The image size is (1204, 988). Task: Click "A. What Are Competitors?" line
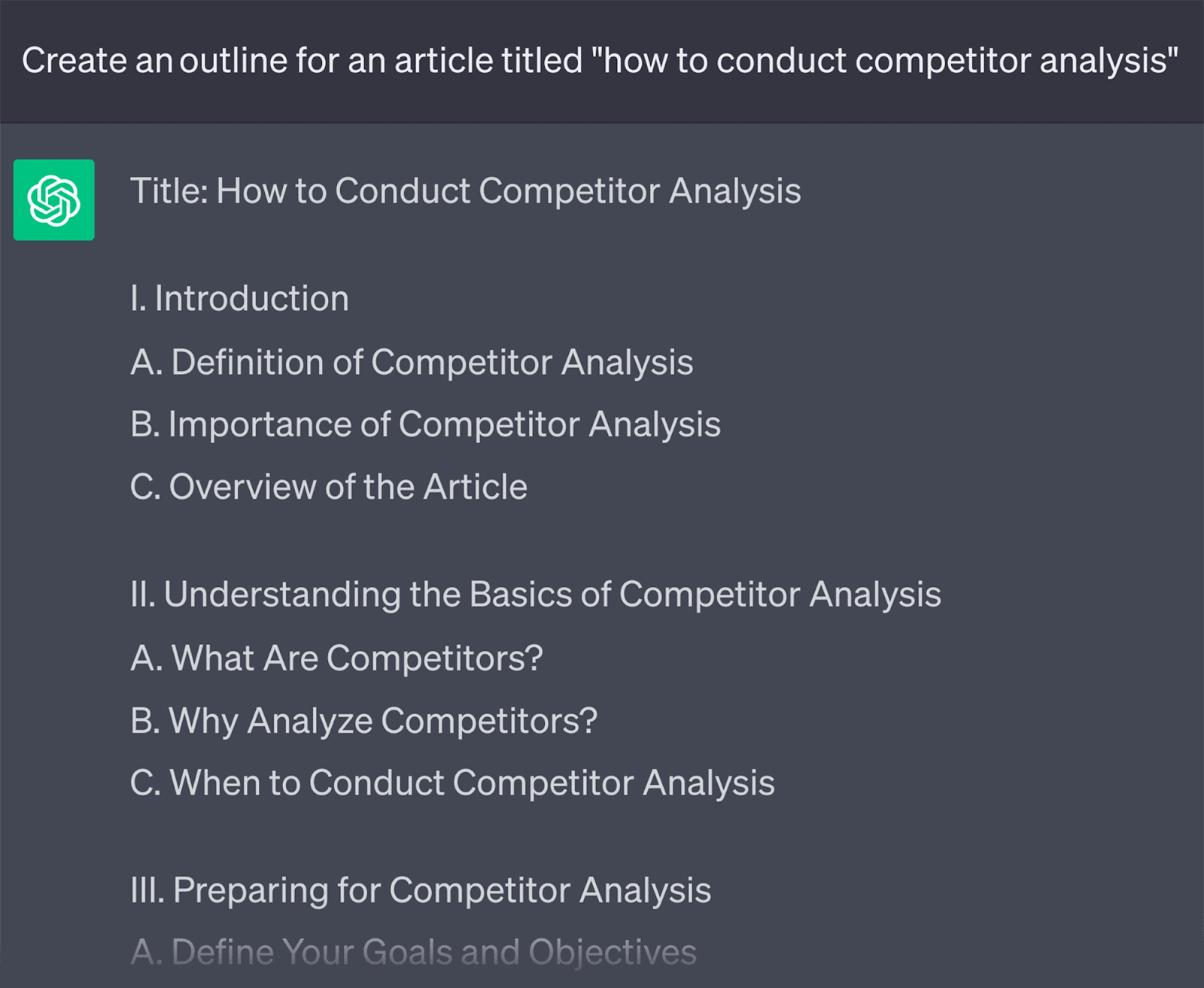pos(336,658)
